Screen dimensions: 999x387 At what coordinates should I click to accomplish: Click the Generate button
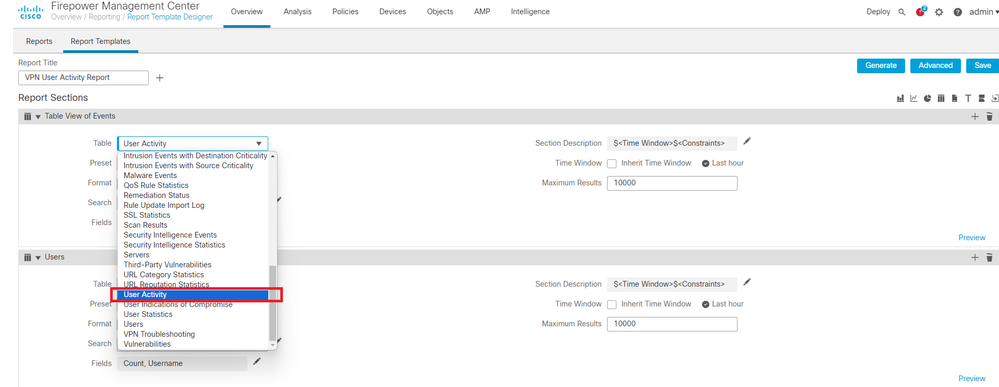click(x=881, y=66)
